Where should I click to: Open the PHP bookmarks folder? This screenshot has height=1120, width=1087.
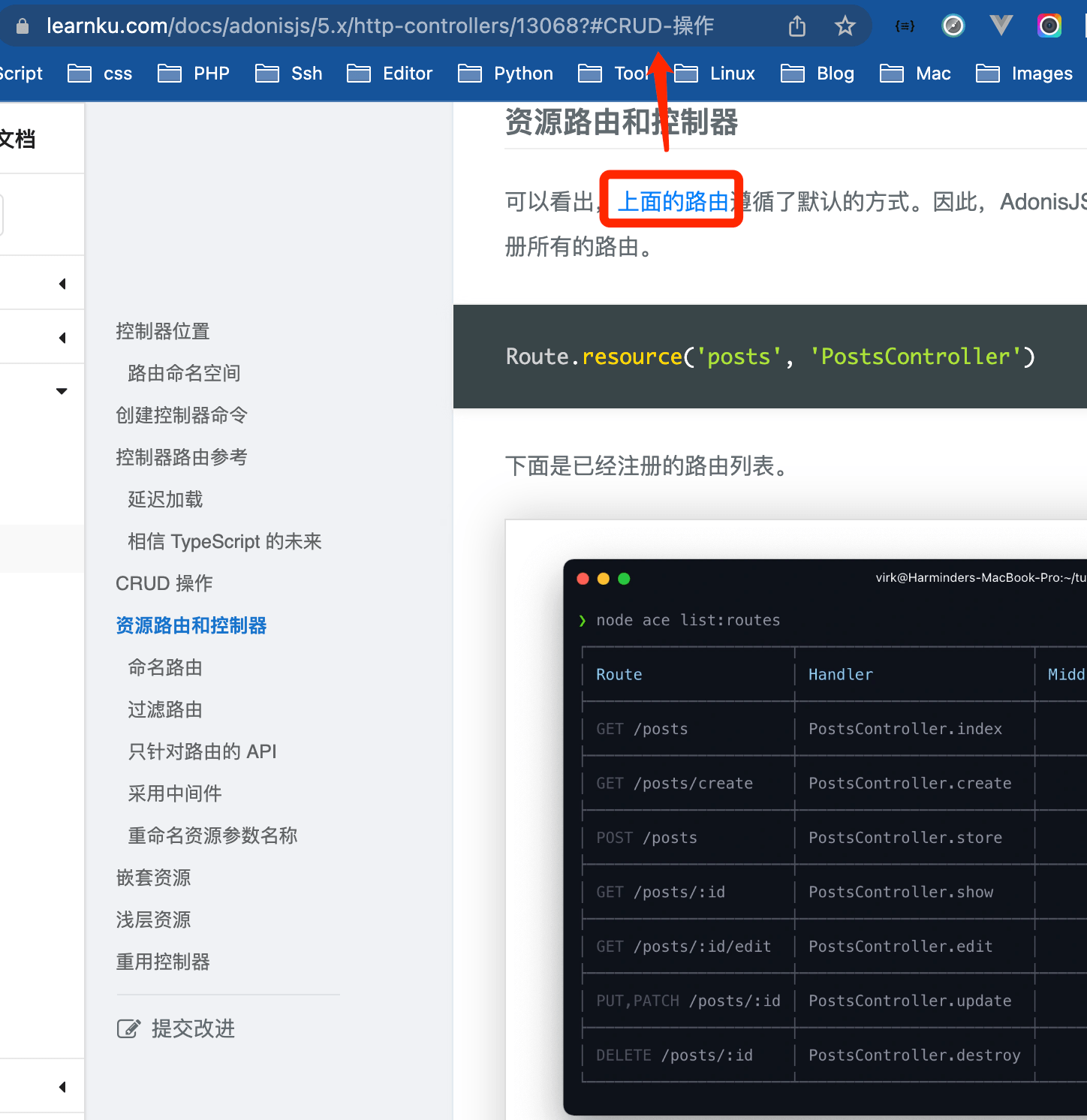(194, 74)
